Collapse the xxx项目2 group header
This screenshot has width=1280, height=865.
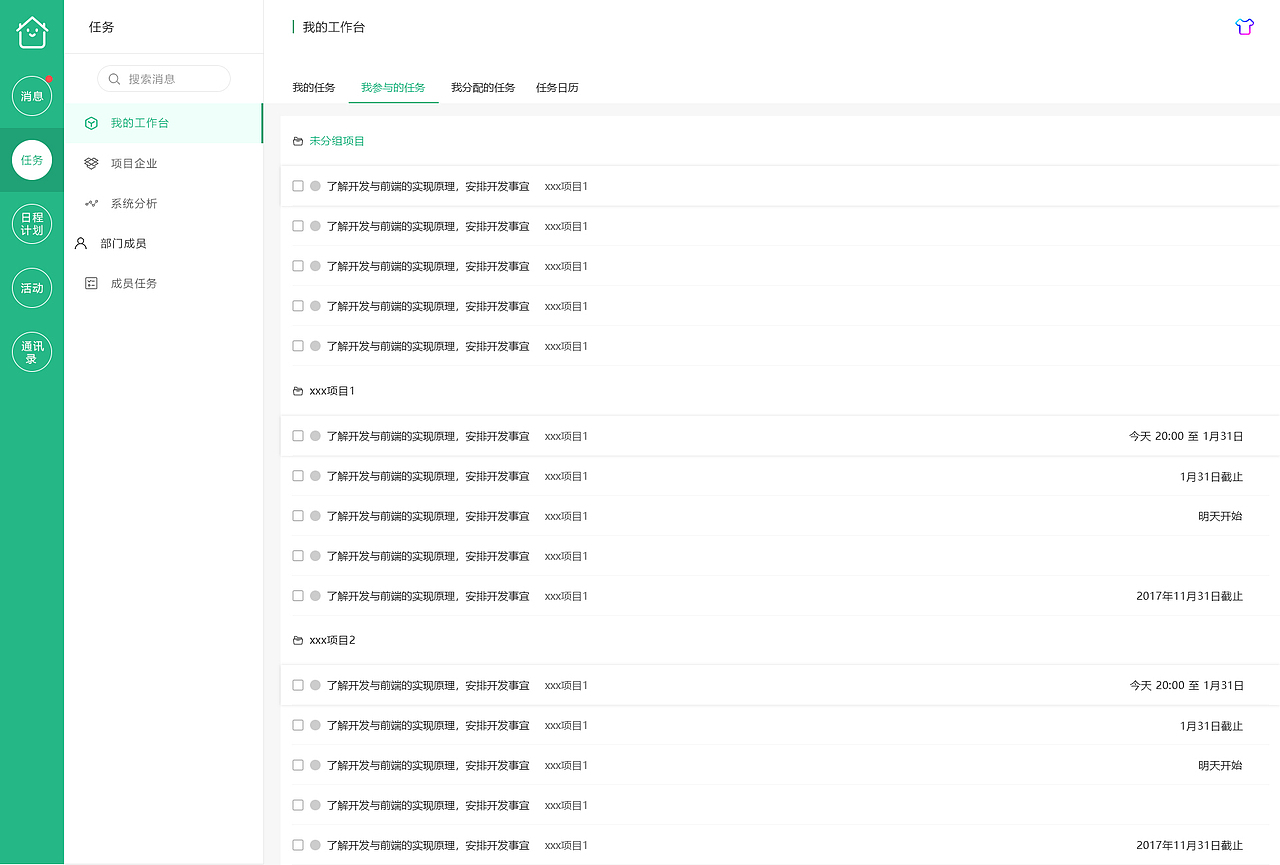point(324,640)
